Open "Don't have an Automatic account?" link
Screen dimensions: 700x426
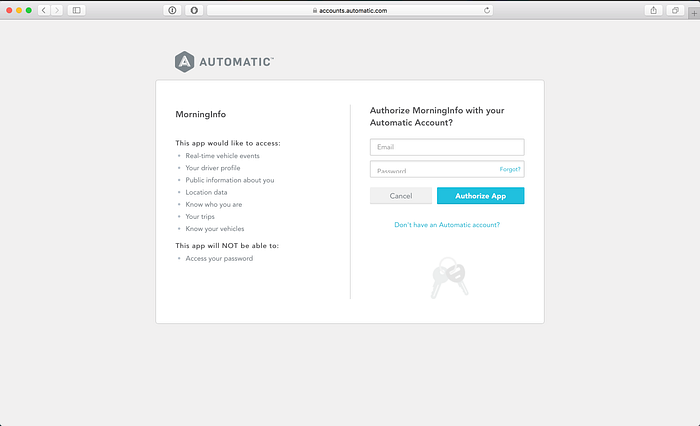coord(447,225)
